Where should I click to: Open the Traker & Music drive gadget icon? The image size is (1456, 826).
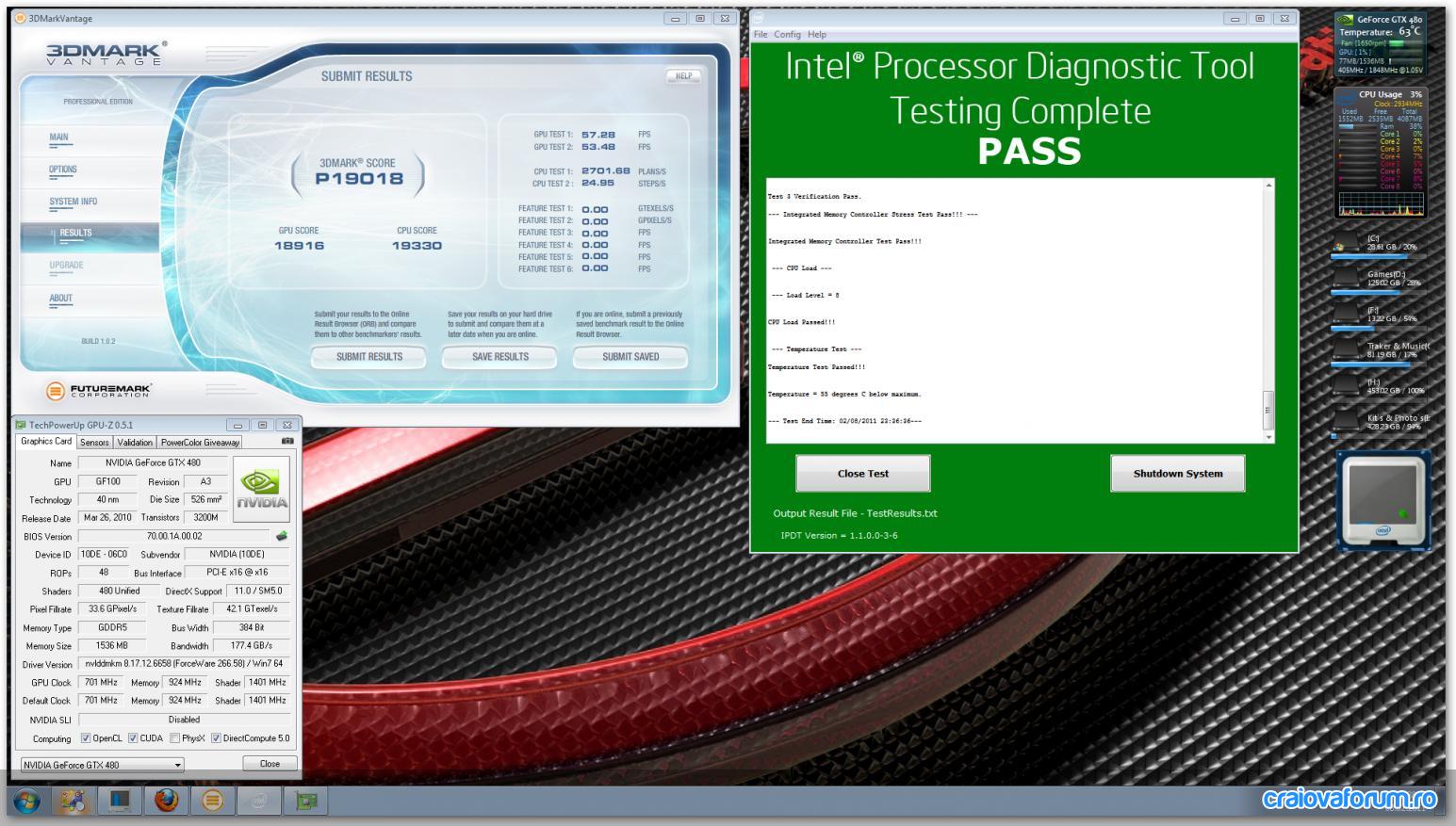coord(1345,349)
